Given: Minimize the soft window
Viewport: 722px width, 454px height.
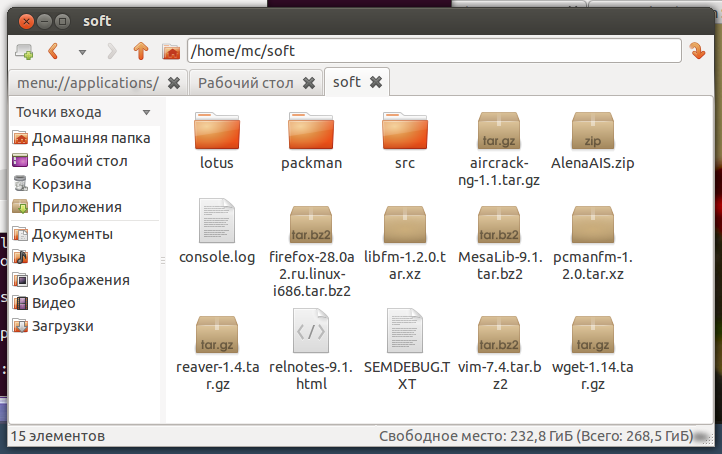Looking at the screenshot, I should (44, 21).
